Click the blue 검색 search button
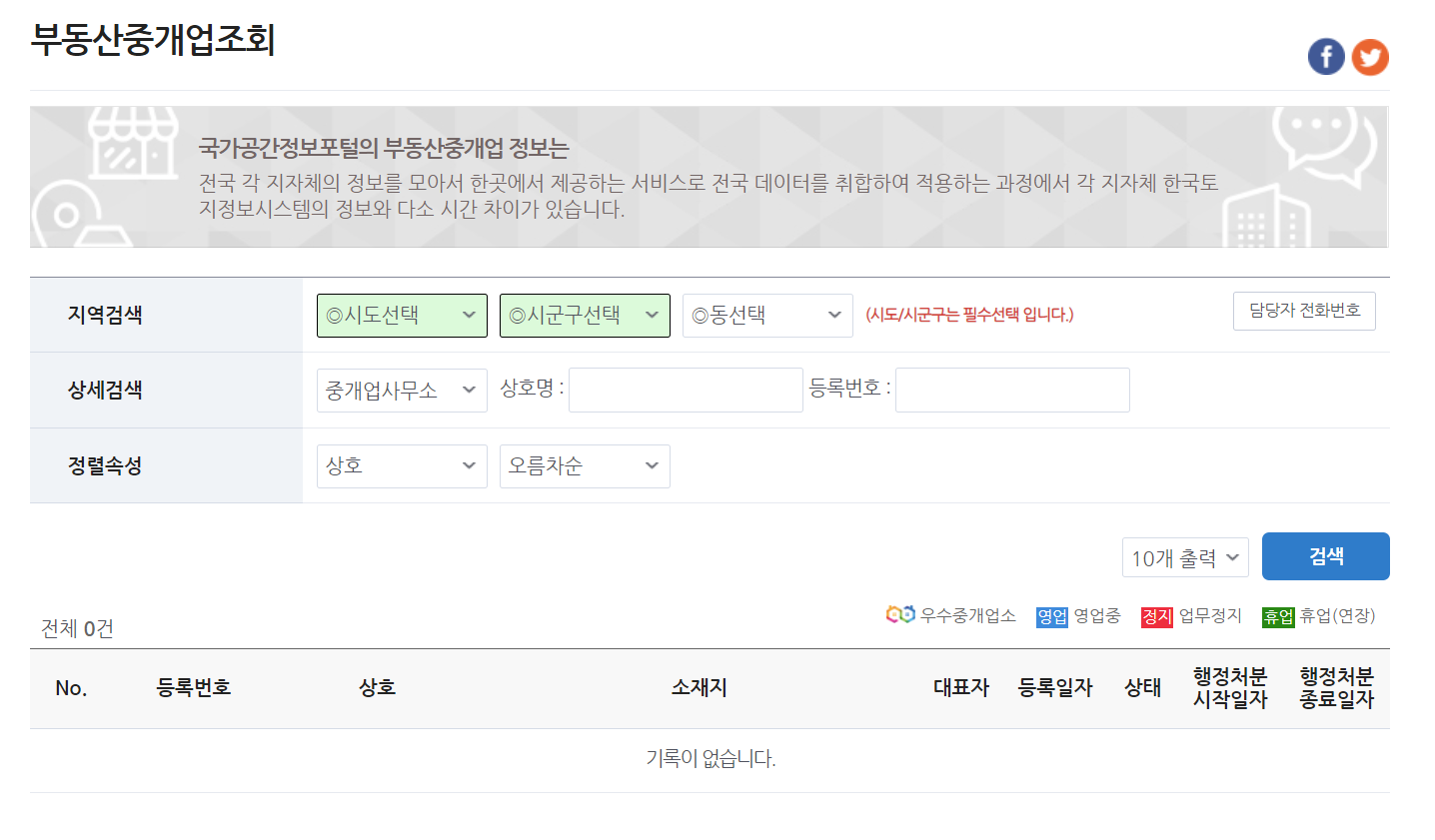Viewport: 1435px width, 840px height. point(1326,556)
